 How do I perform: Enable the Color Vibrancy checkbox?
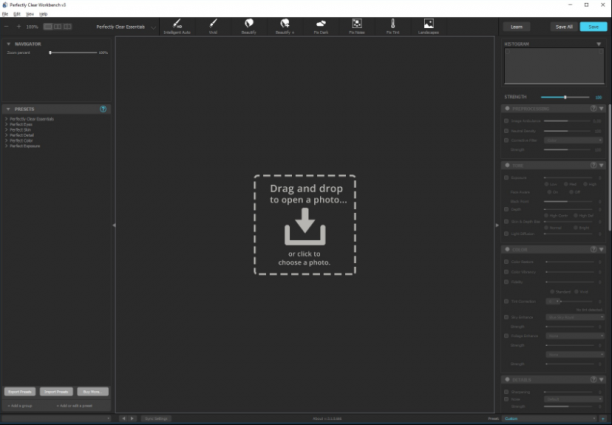pyautogui.click(x=506, y=272)
